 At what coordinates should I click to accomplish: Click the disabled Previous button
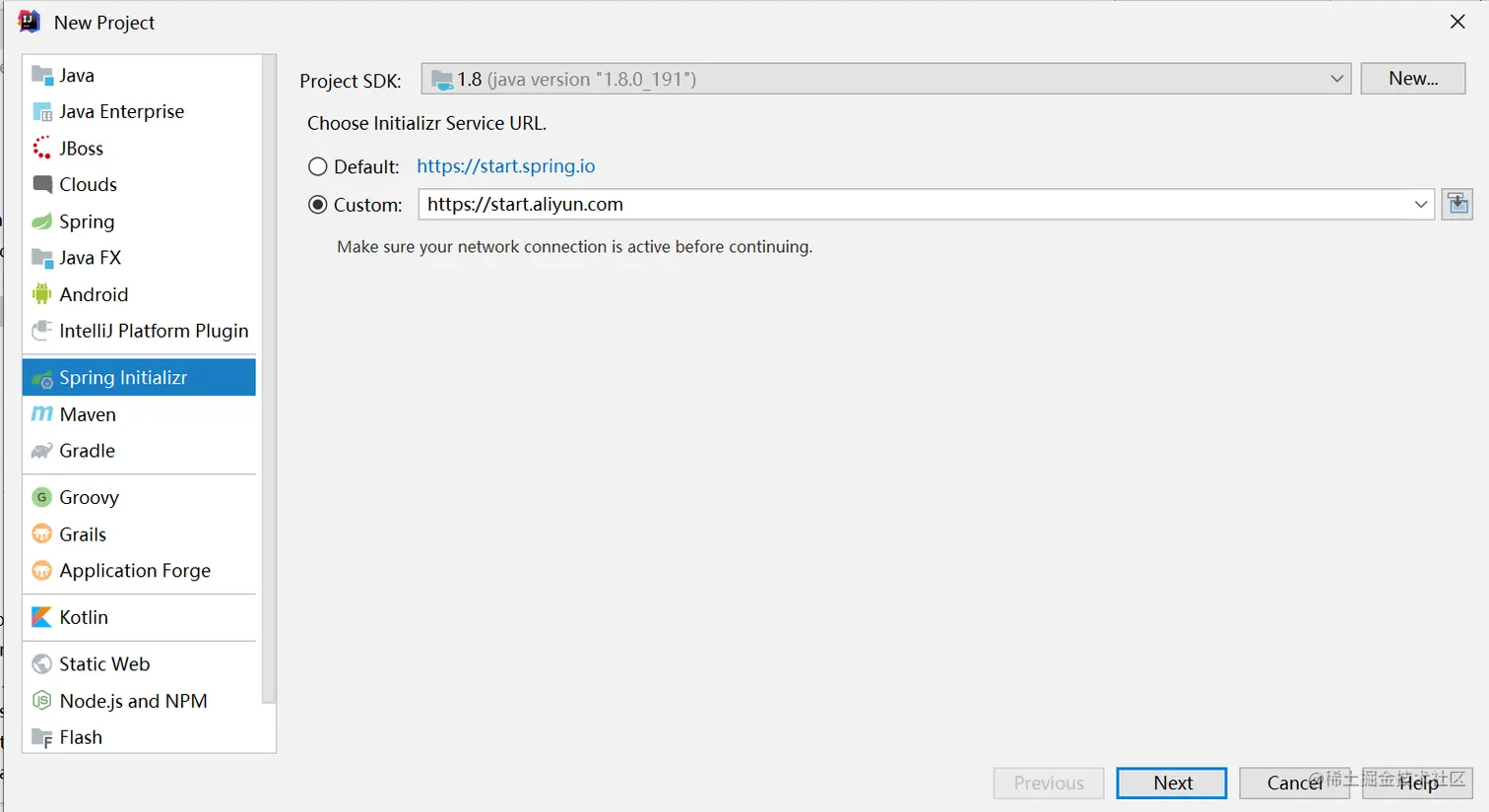pos(1049,782)
